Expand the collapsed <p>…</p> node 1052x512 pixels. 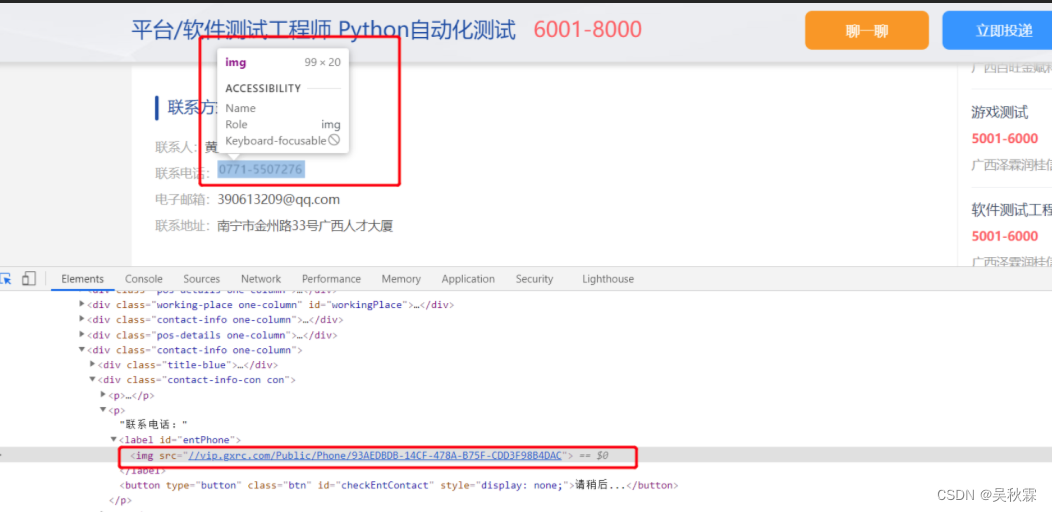coord(103,395)
